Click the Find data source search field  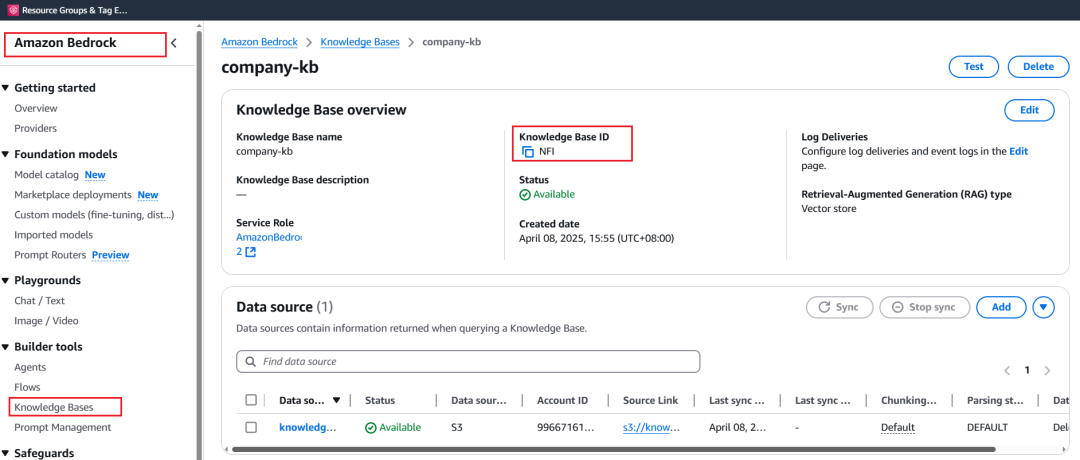point(468,361)
